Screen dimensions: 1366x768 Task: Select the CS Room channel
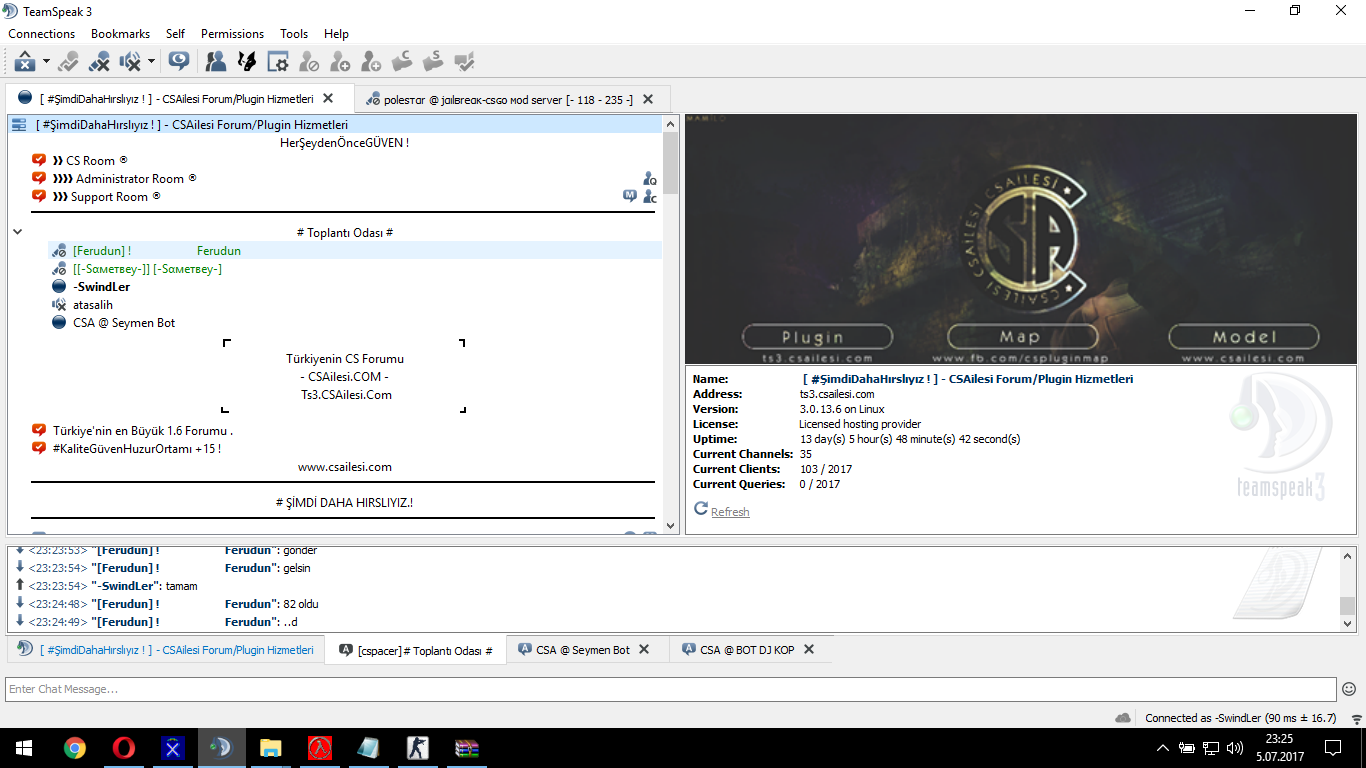pyautogui.click(x=91, y=161)
